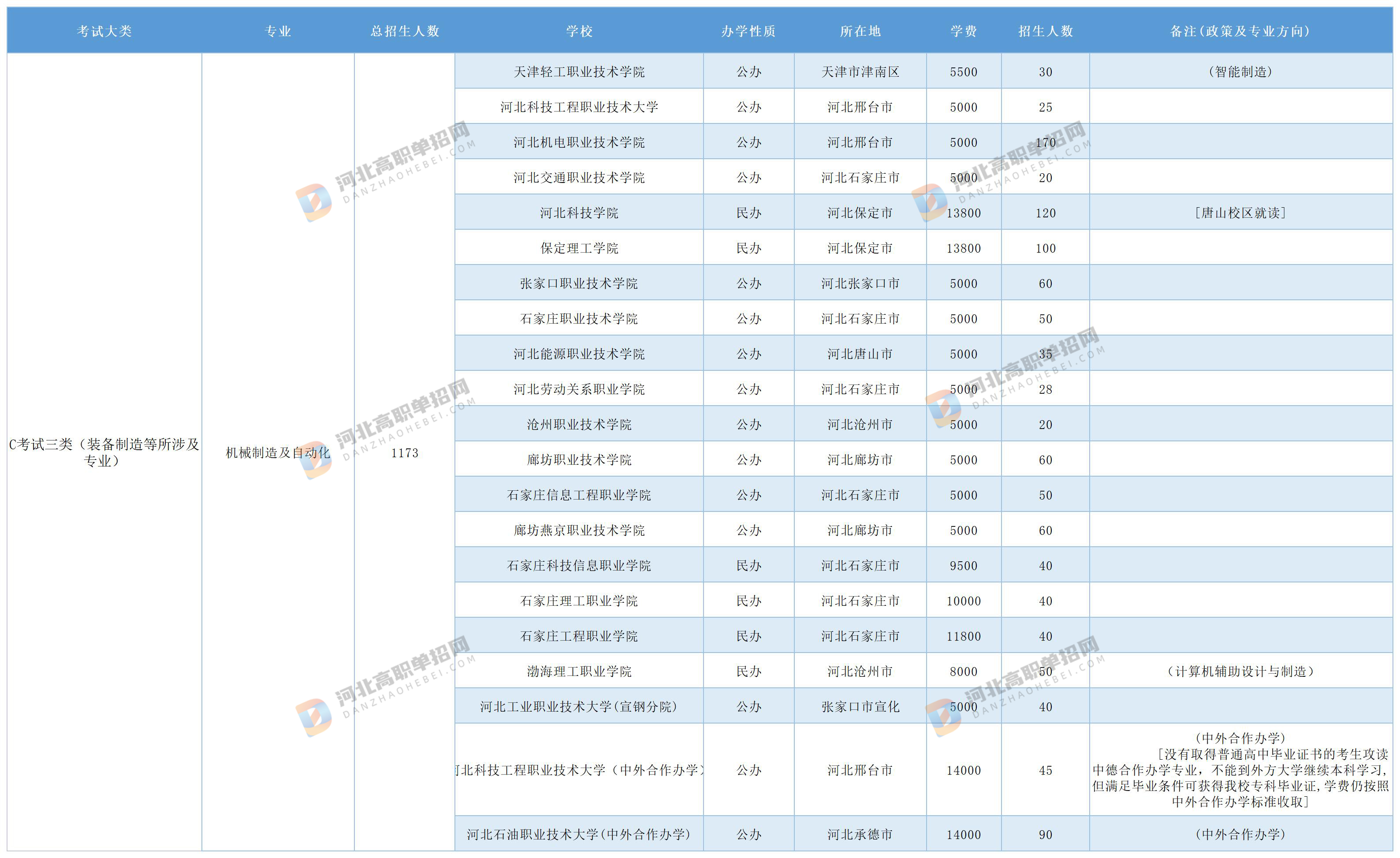Click 河北劳动关系职业学院 school name
The height and width of the screenshot is (858, 1400).
pos(579,388)
